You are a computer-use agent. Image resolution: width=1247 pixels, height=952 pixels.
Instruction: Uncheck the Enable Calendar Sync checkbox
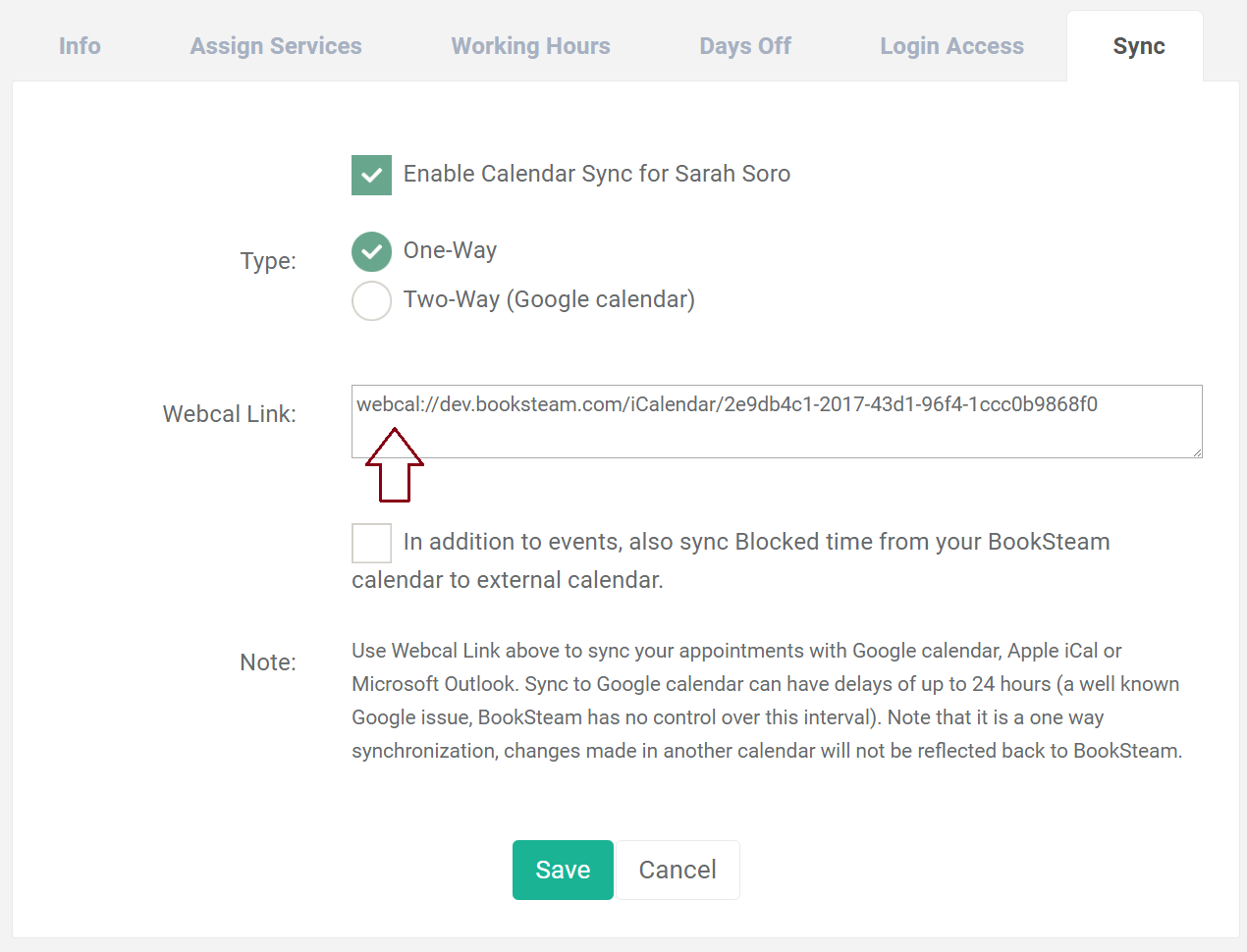pos(371,175)
